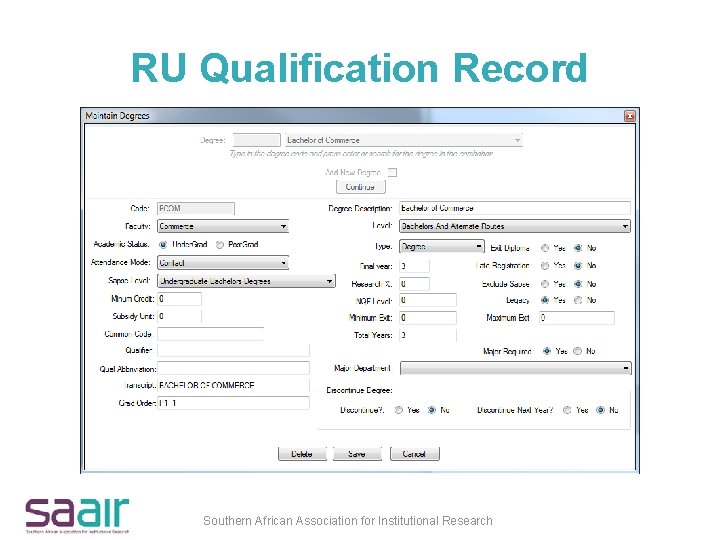Click the SAAIR logo

(77, 514)
